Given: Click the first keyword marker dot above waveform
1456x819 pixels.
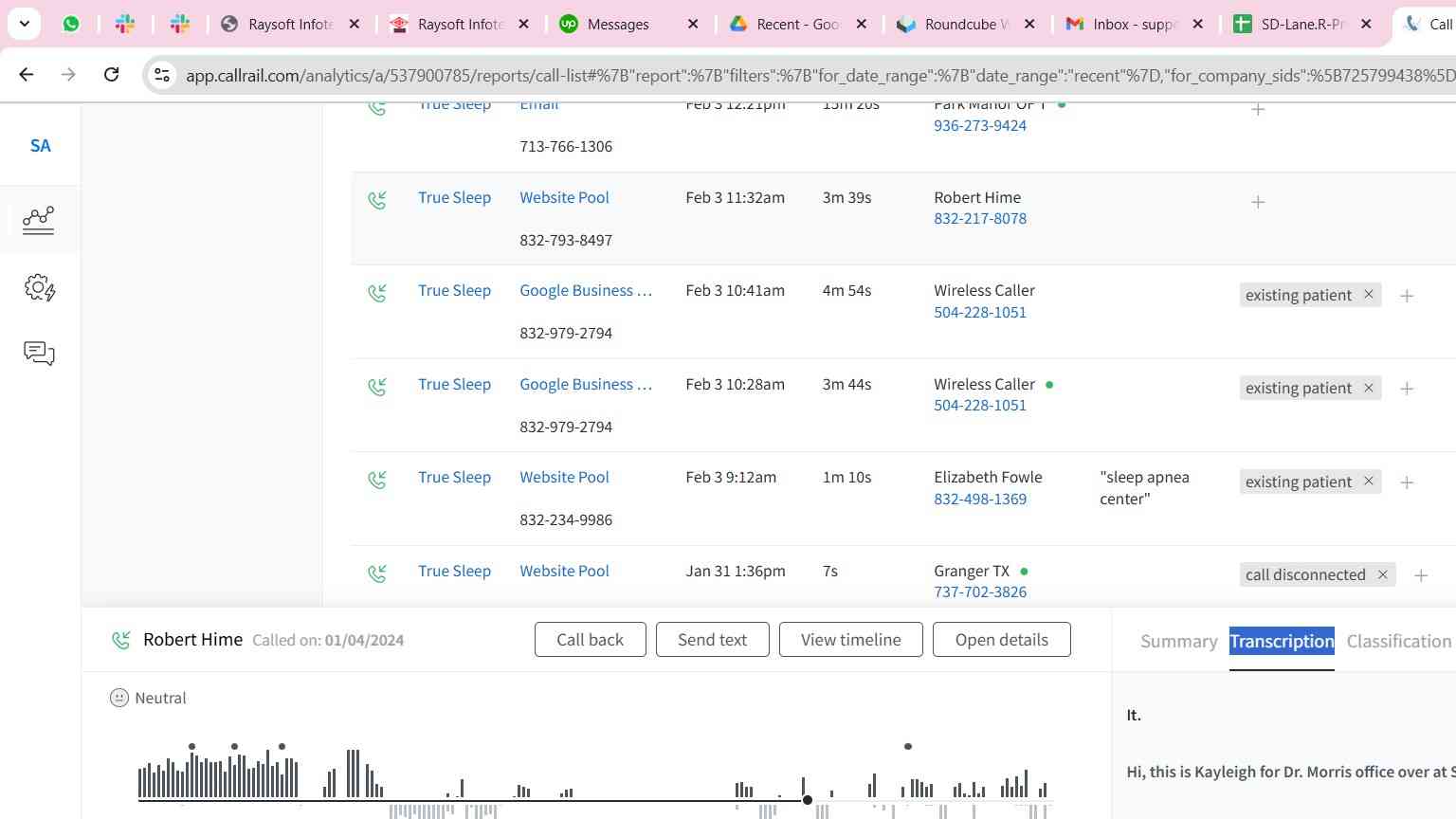Looking at the screenshot, I should coord(191,747).
